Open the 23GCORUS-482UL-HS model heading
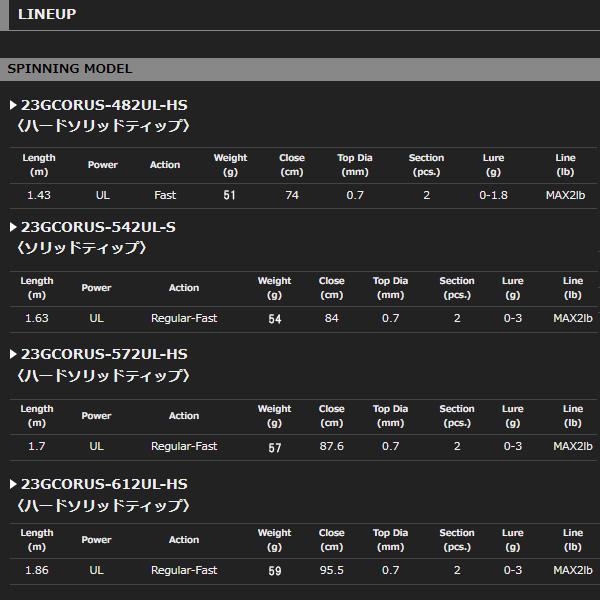The height and width of the screenshot is (600, 600). (x=104, y=105)
